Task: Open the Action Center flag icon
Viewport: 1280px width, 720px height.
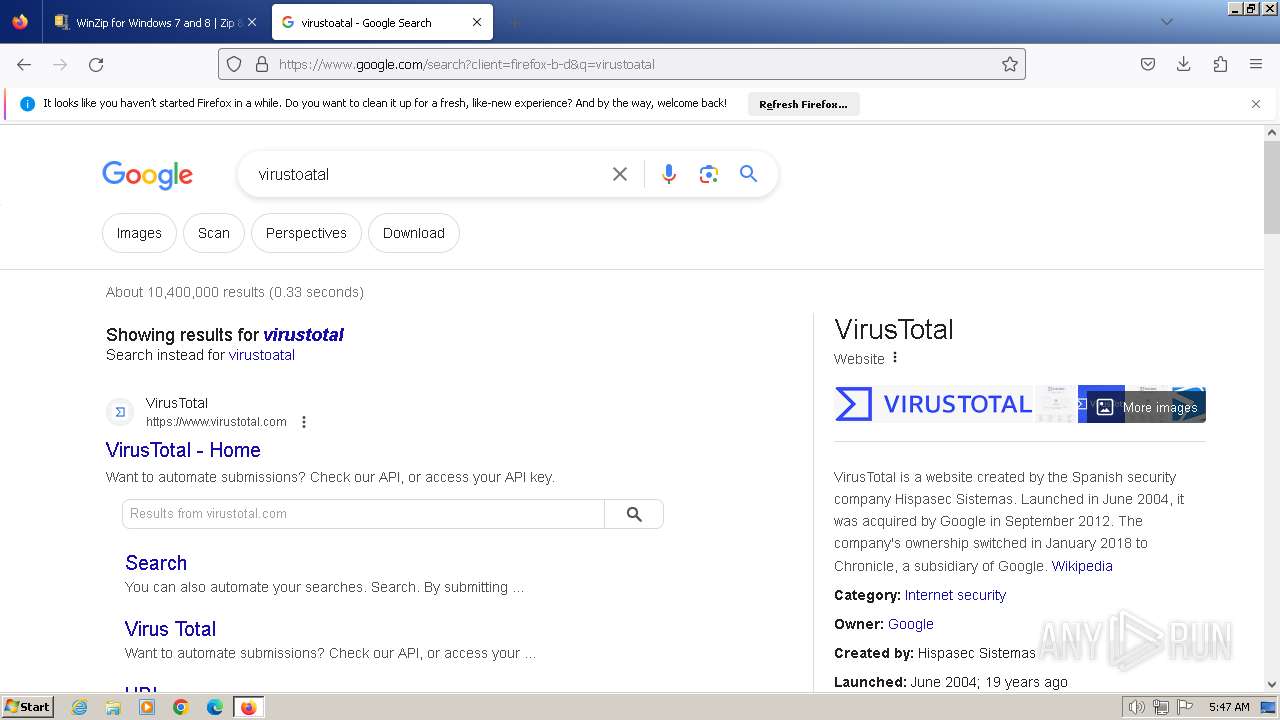Action: pos(1185,707)
